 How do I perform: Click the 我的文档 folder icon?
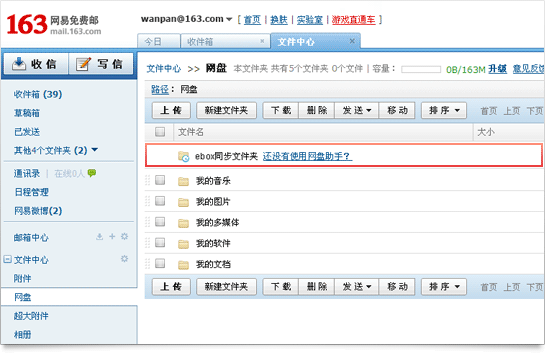(183, 265)
